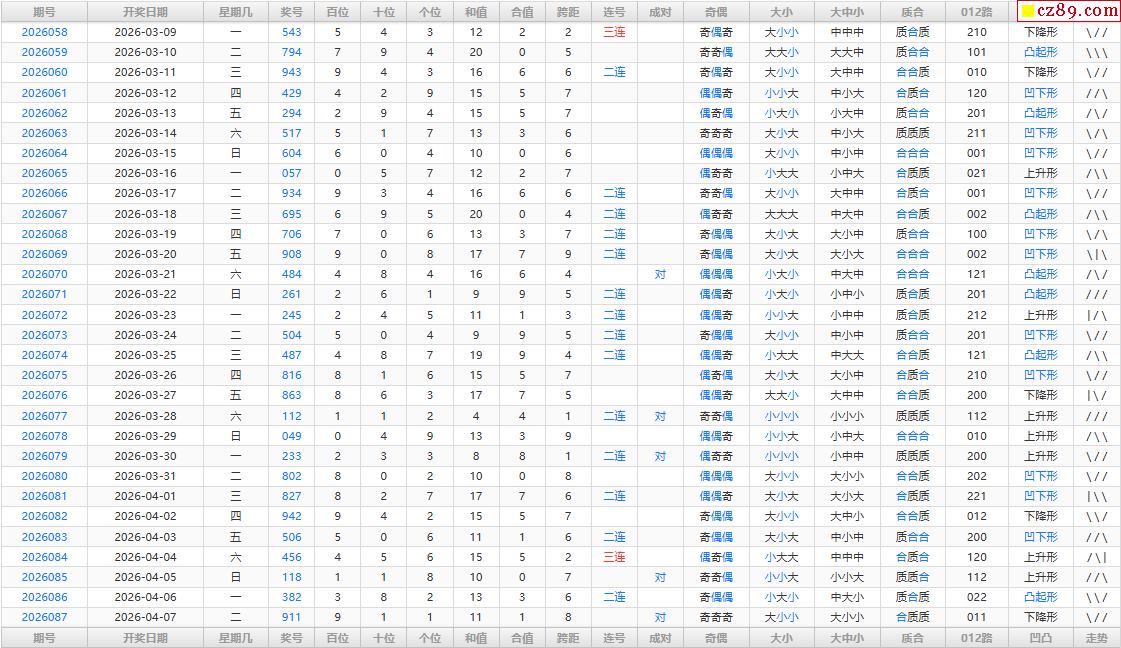The image size is (1121, 648).
Task: Select the top 和值 column header
Action: [x=476, y=12]
